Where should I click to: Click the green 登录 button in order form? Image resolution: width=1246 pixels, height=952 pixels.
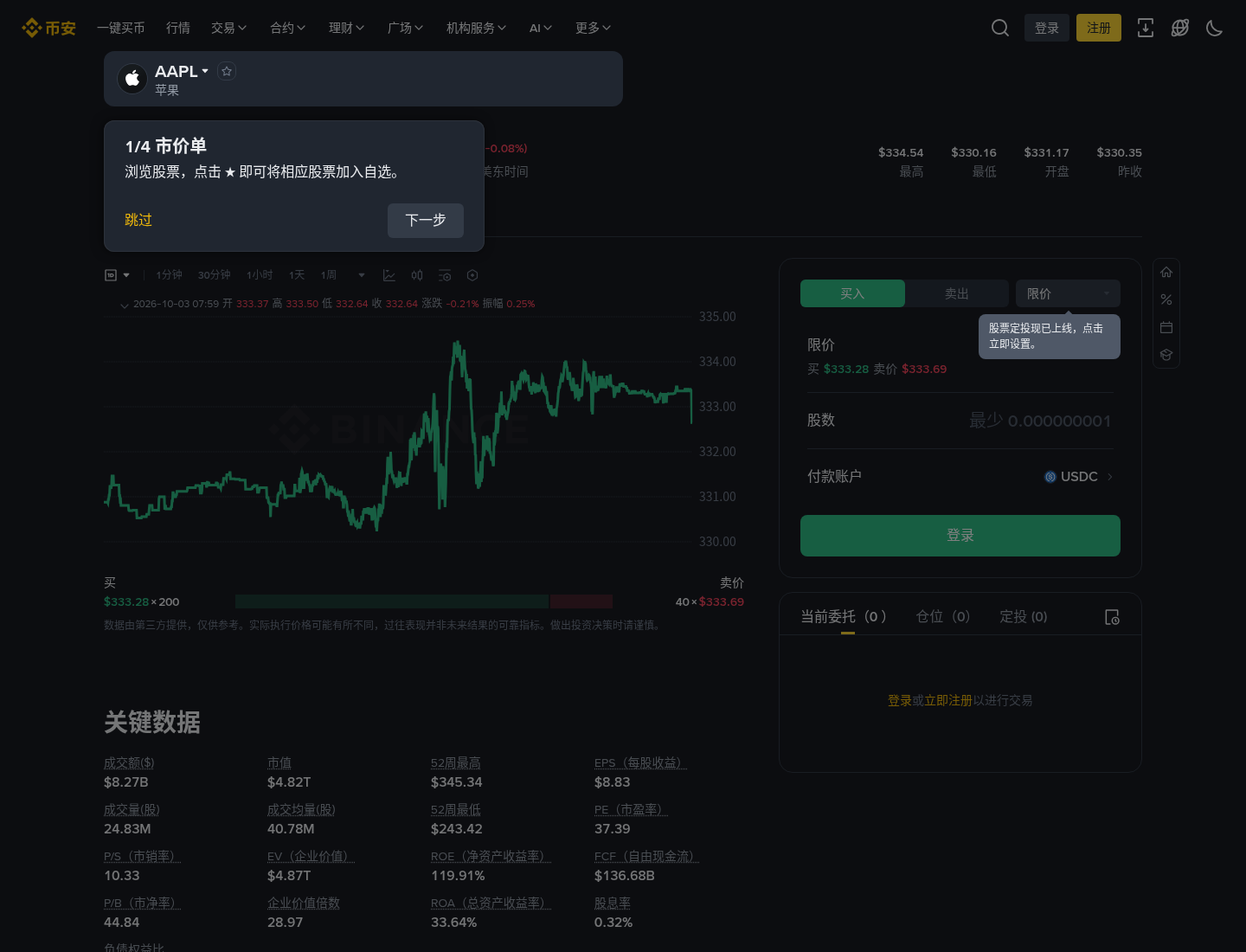pyautogui.click(x=960, y=536)
